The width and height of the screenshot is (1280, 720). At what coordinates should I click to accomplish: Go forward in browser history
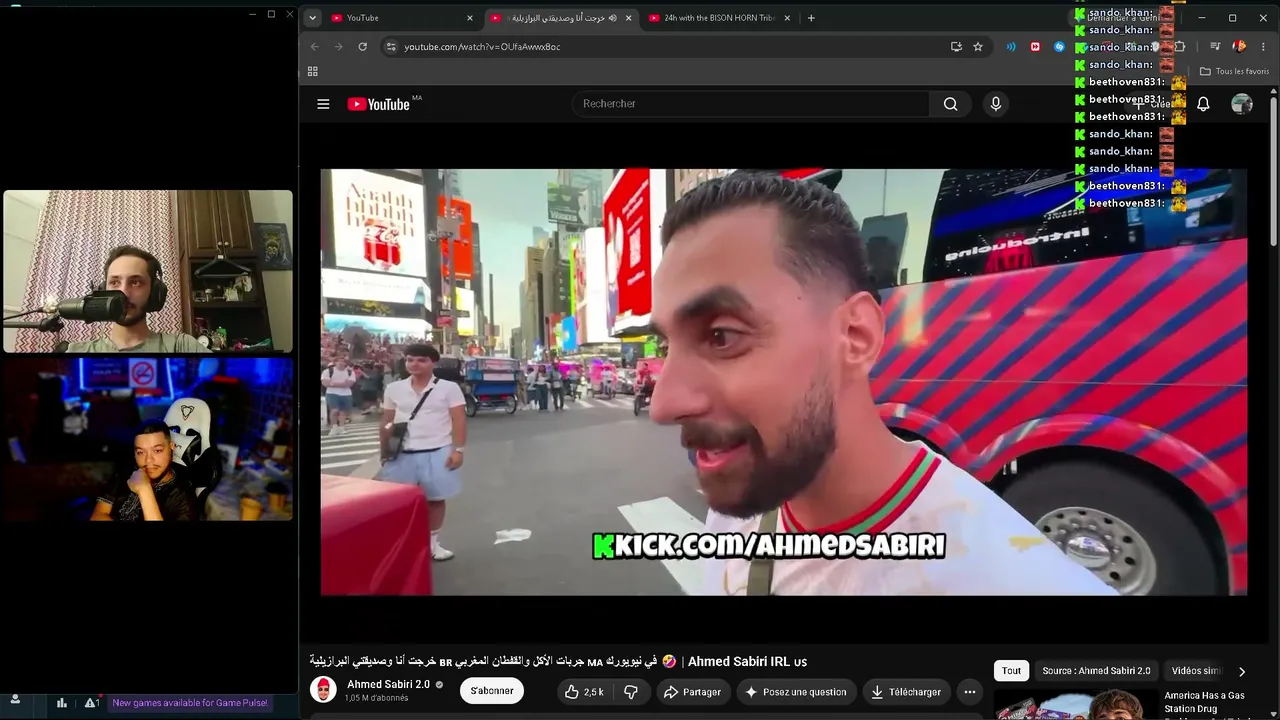tap(338, 46)
